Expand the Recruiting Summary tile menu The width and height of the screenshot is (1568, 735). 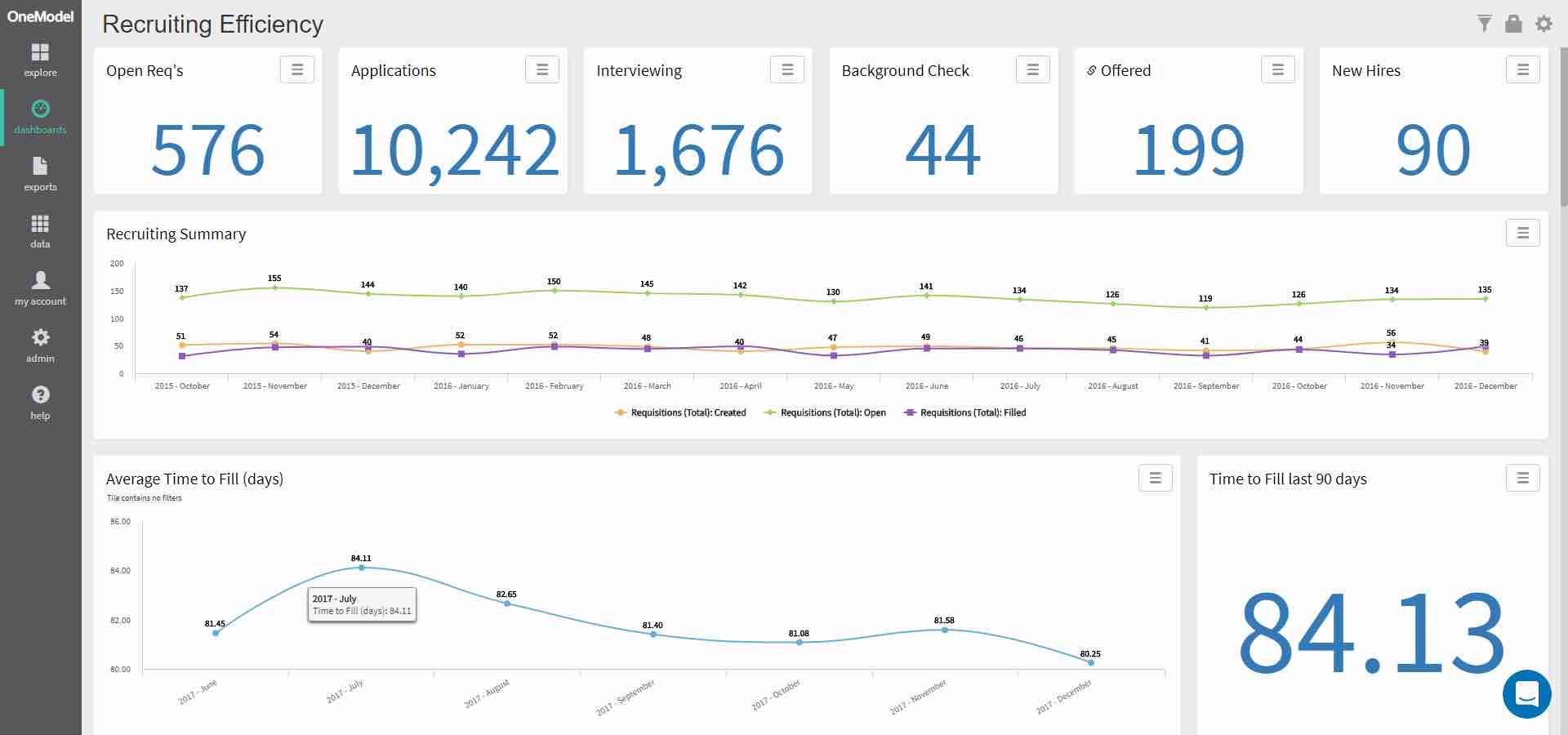click(x=1522, y=233)
